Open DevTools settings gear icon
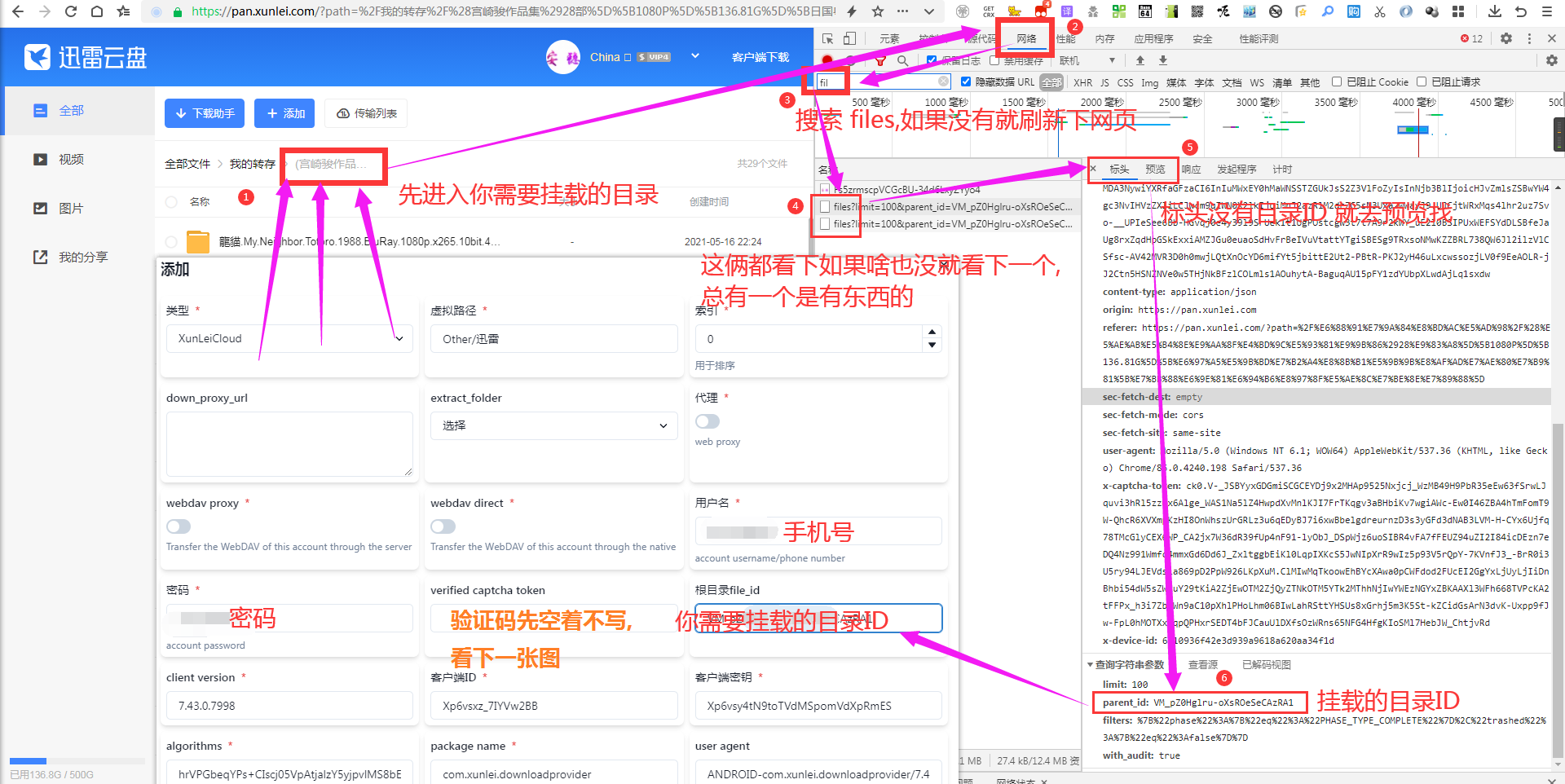The width and height of the screenshot is (1565, 784). pos(1506,38)
